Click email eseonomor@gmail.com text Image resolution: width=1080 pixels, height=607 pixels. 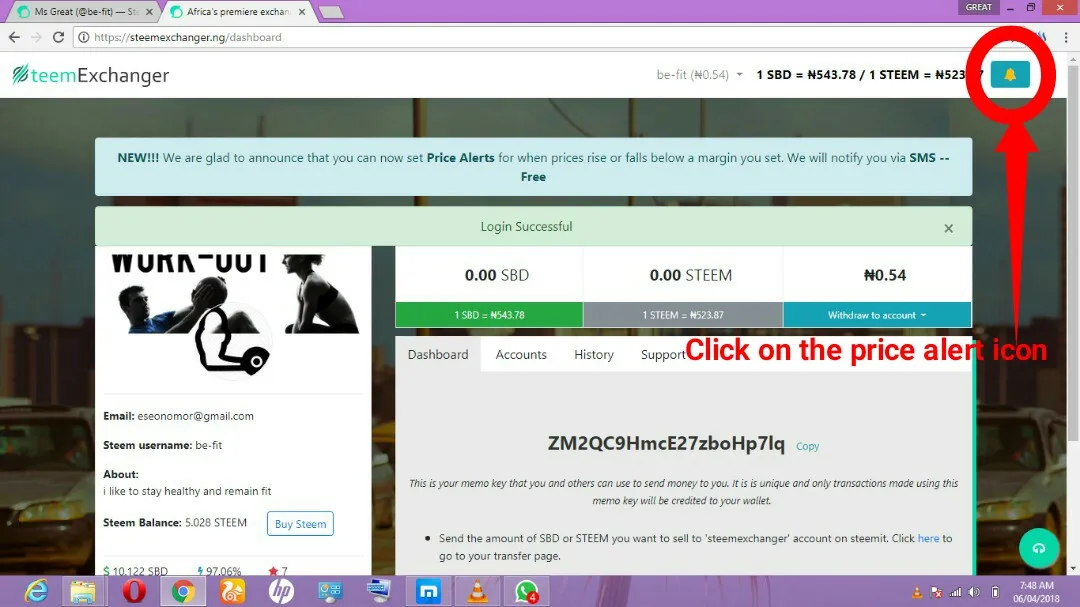(x=196, y=416)
